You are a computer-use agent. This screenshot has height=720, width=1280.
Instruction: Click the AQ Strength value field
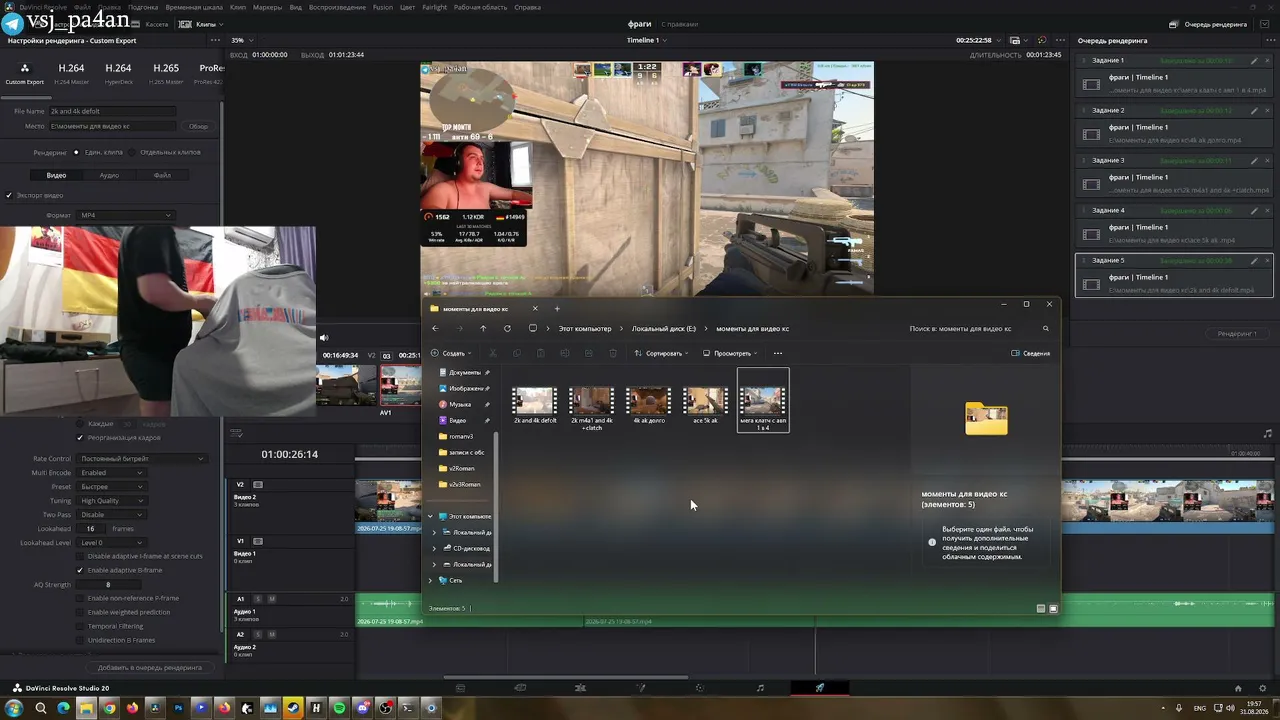[x=108, y=584]
